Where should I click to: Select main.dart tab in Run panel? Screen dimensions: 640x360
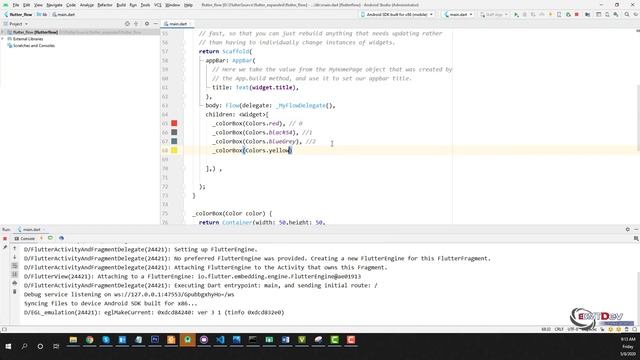tap(31, 230)
